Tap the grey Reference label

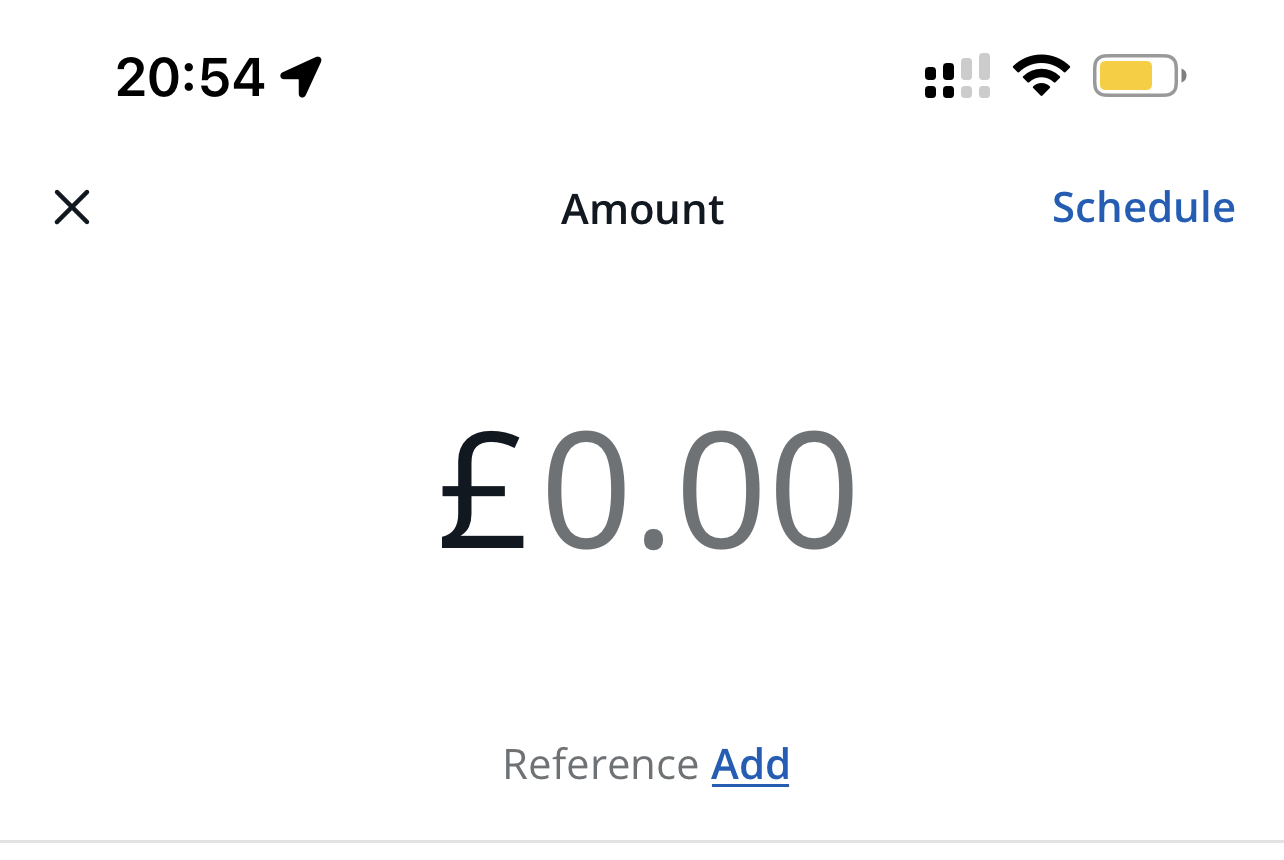coord(600,765)
